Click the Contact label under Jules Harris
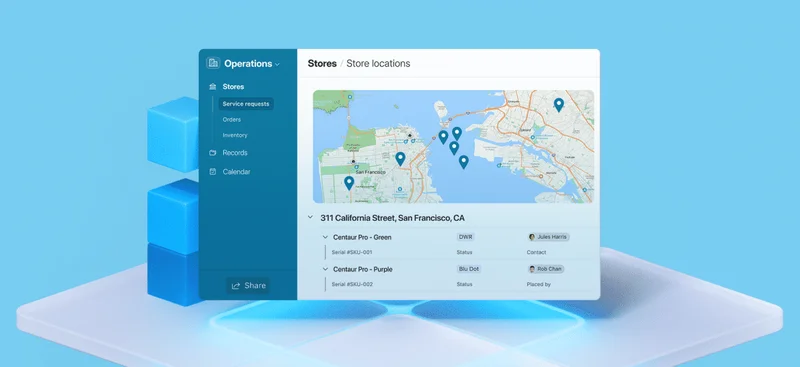The height and width of the screenshot is (367, 800). 536,253
